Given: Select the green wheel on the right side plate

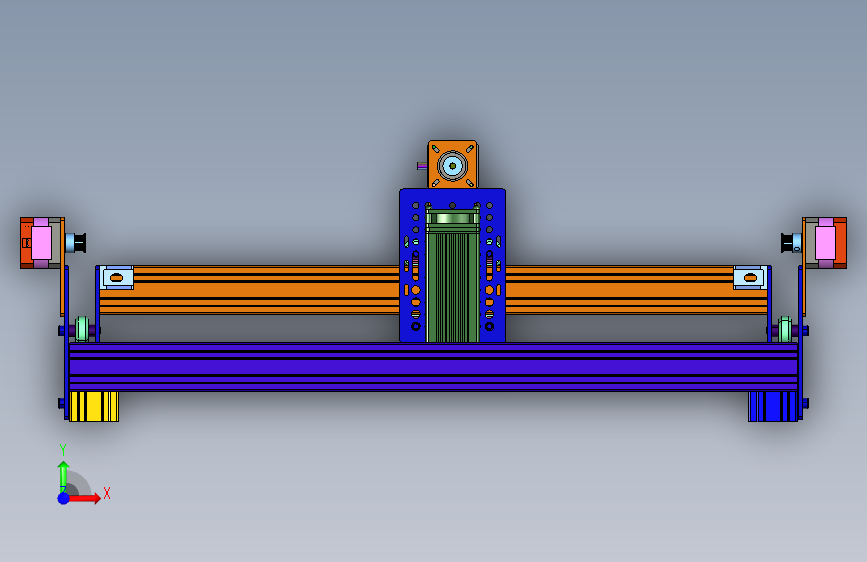Looking at the screenshot, I should click(785, 330).
